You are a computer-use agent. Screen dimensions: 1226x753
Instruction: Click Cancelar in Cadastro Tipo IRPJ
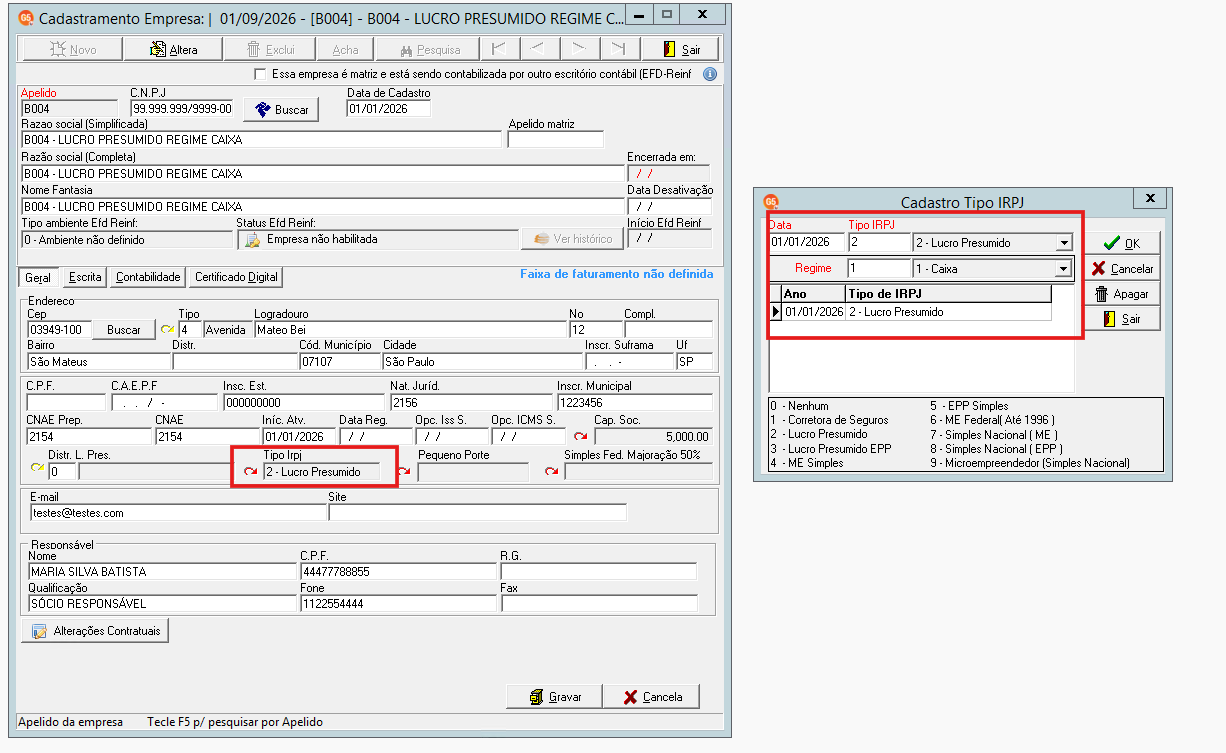[1122, 269]
